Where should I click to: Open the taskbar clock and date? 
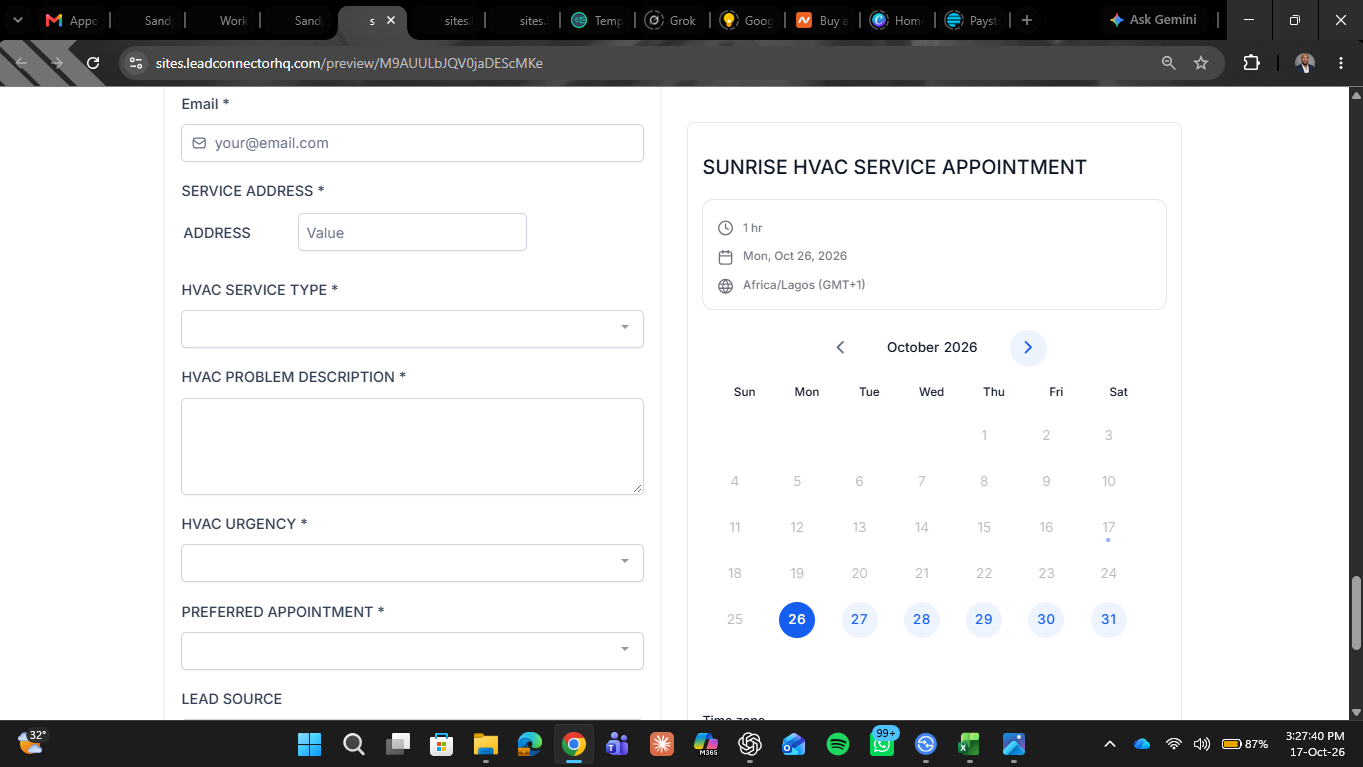tap(1315, 744)
